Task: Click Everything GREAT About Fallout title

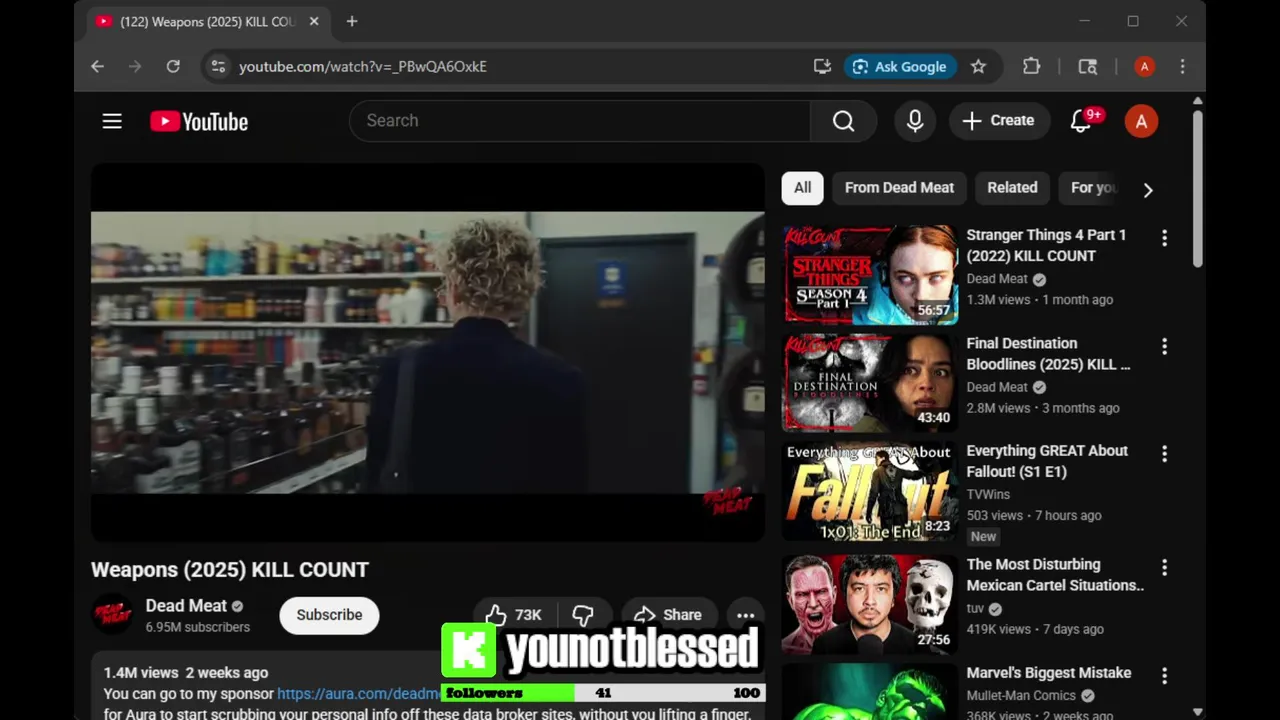Action: pos(1047,461)
